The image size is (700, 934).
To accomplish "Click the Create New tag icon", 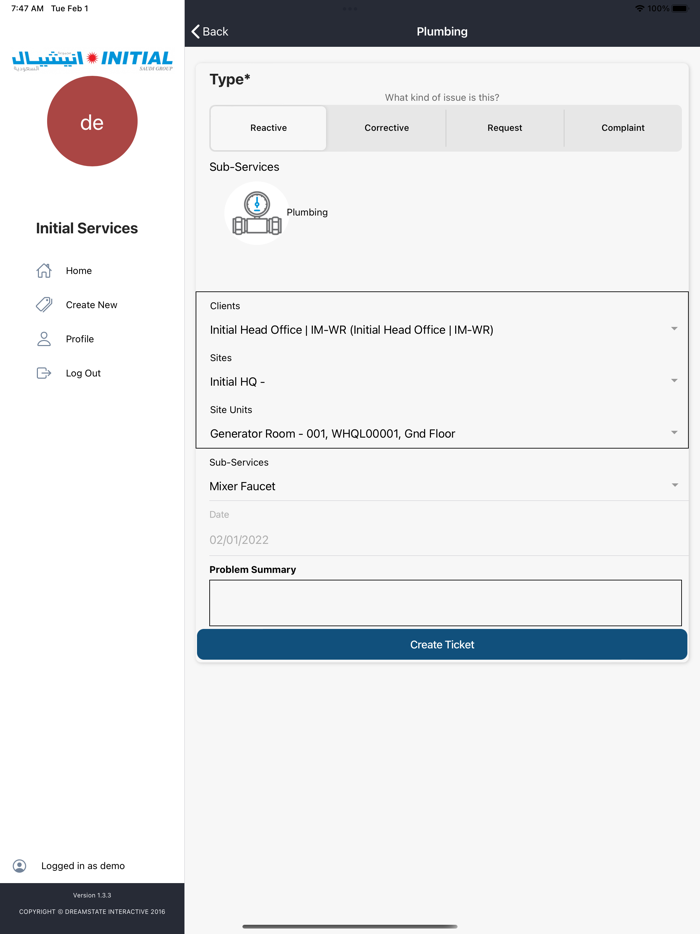I will (x=44, y=305).
